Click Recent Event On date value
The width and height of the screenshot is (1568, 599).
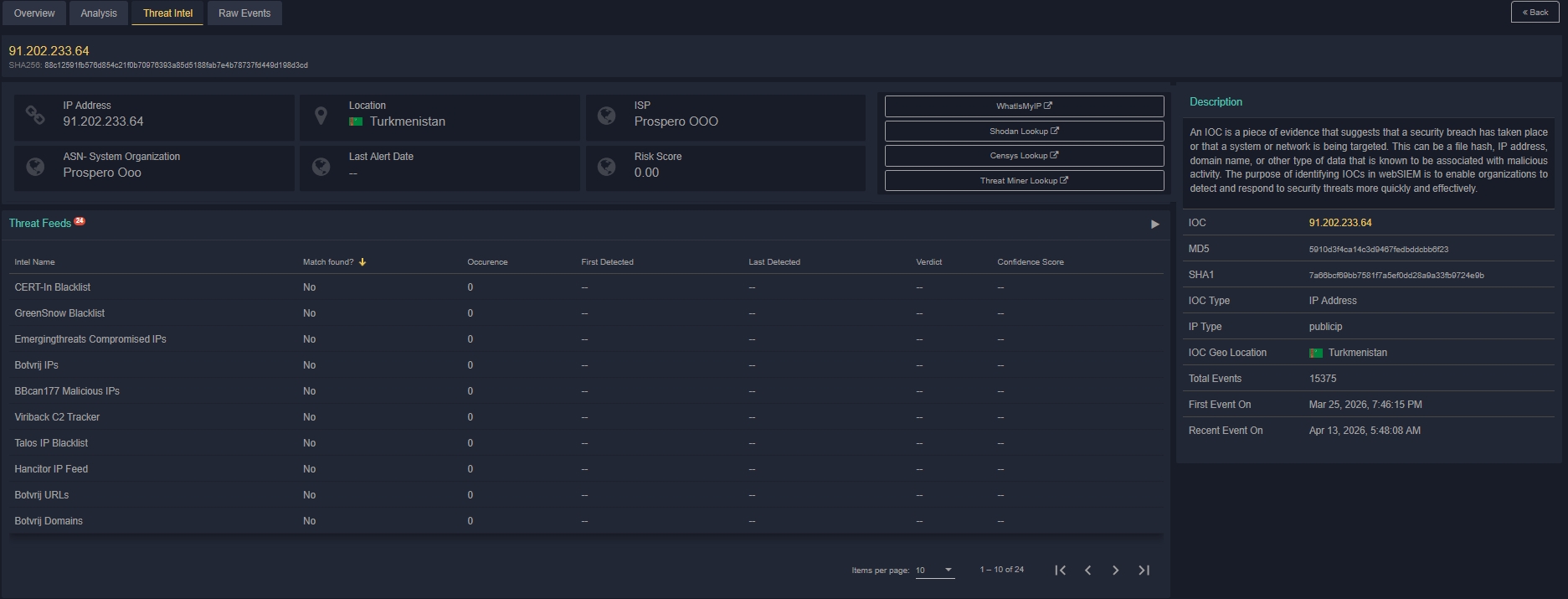(x=1365, y=431)
